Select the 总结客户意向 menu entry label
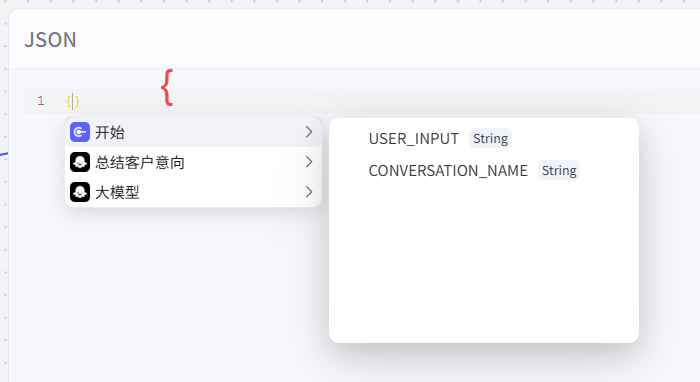700x382 pixels. 140,162
